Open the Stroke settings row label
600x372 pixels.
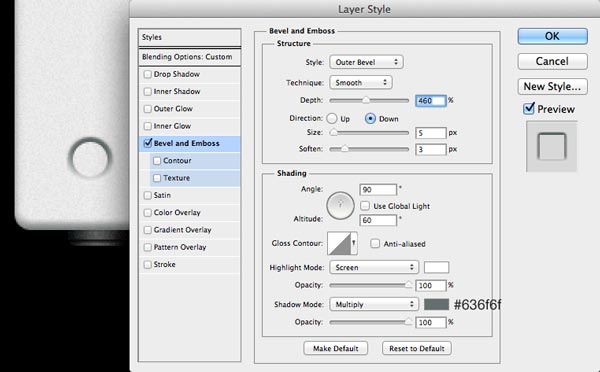(x=165, y=264)
